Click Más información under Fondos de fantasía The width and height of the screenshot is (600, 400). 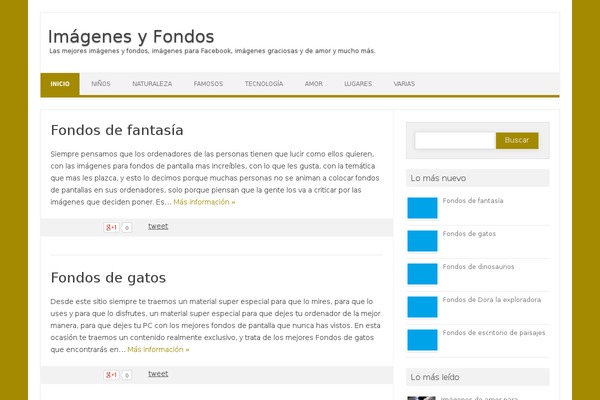point(204,202)
